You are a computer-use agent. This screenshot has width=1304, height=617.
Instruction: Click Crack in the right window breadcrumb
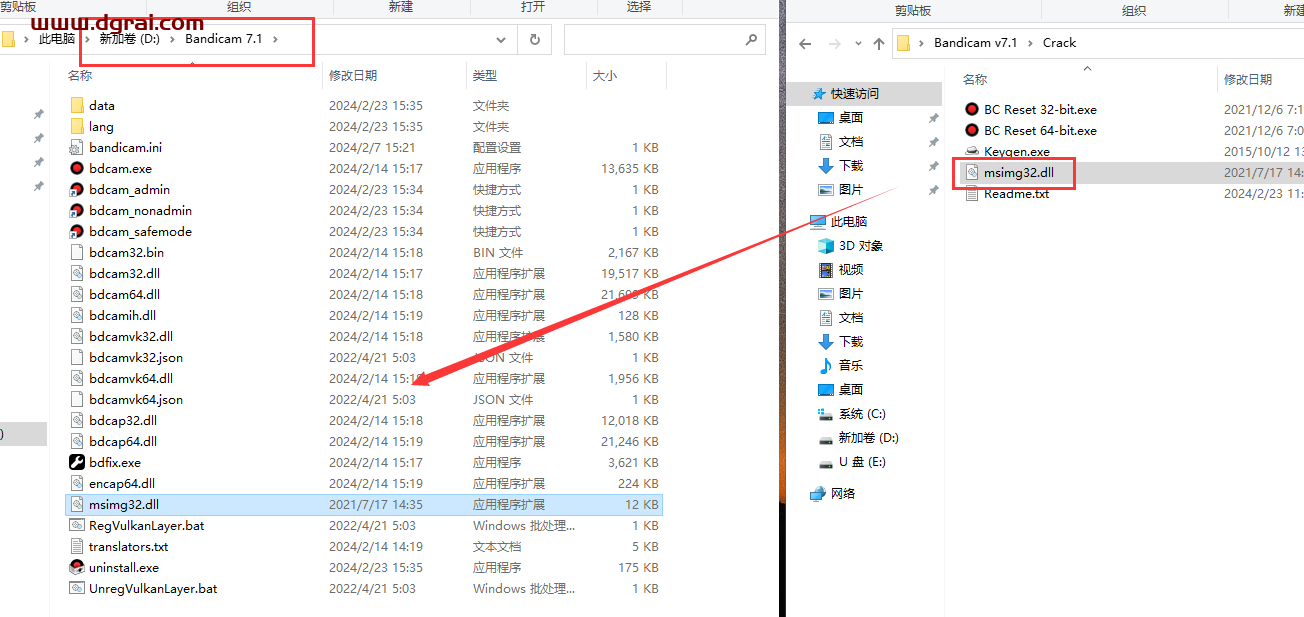1059,43
